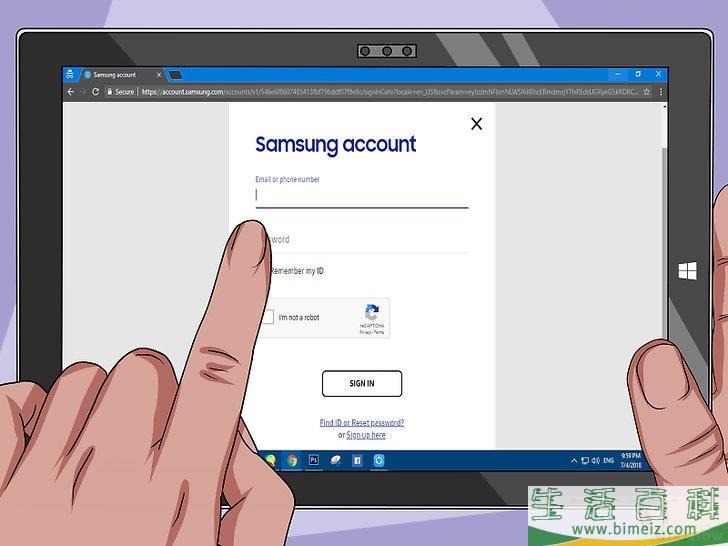The width and height of the screenshot is (728, 546).
Task: Open a new browser tab
Action: (176, 75)
